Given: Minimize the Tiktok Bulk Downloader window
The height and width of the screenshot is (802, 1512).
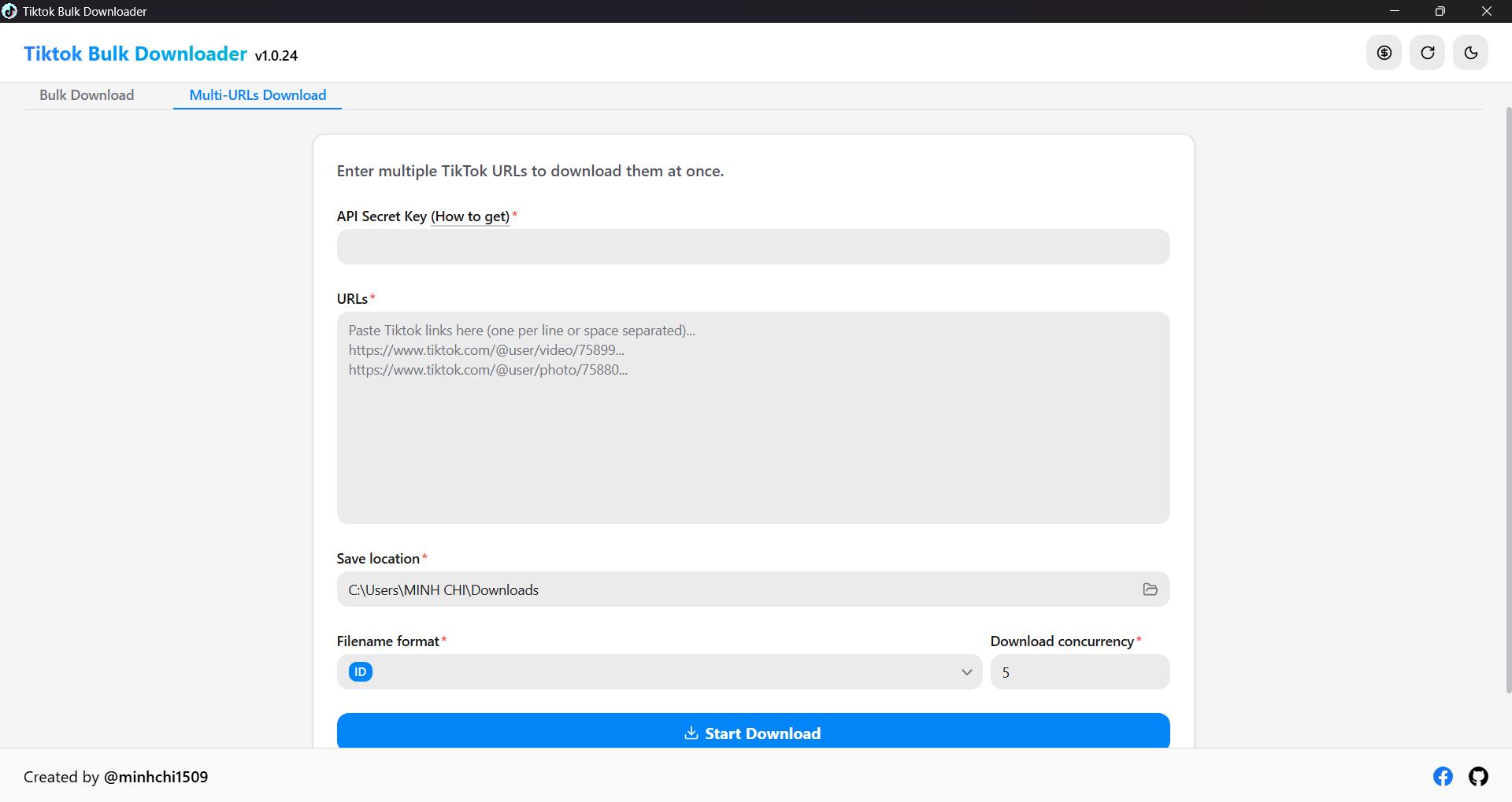Looking at the screenshot, I should pyautogui.click(x=1394, y=11).
